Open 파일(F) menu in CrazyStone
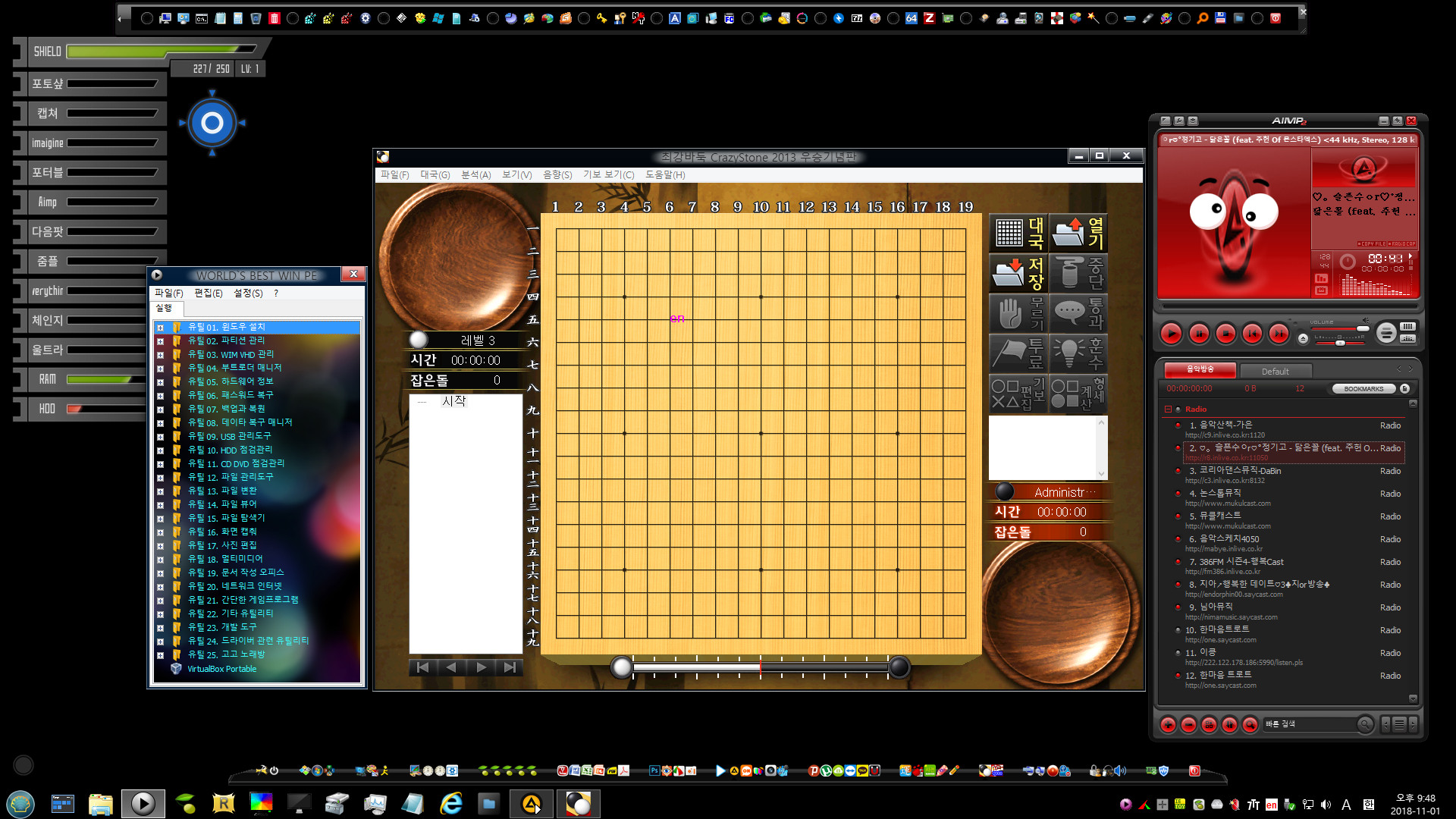This screenshot has width=1456, height=819. click(394, 175)
